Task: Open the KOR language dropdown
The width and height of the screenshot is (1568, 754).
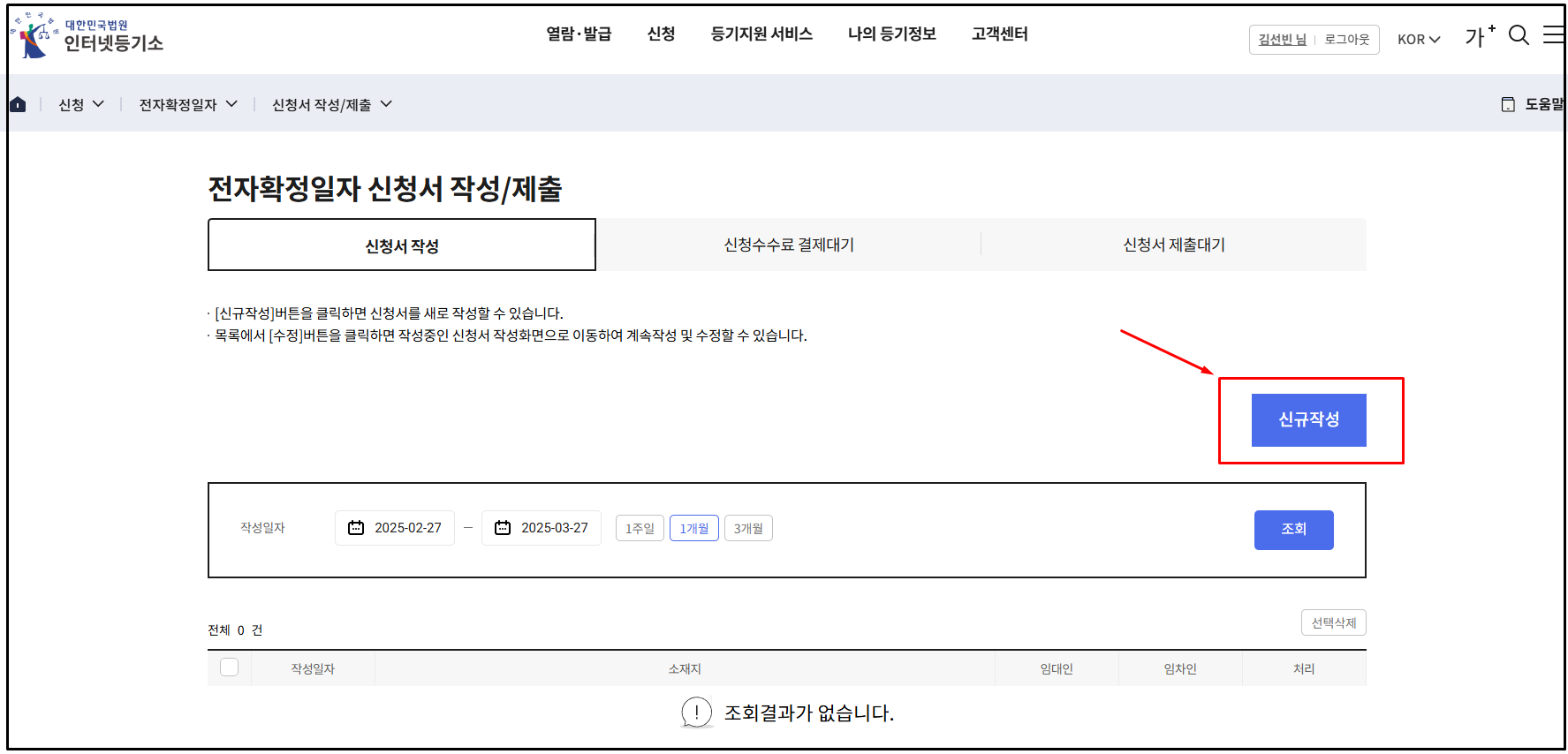Action: tap(1419, 40)
